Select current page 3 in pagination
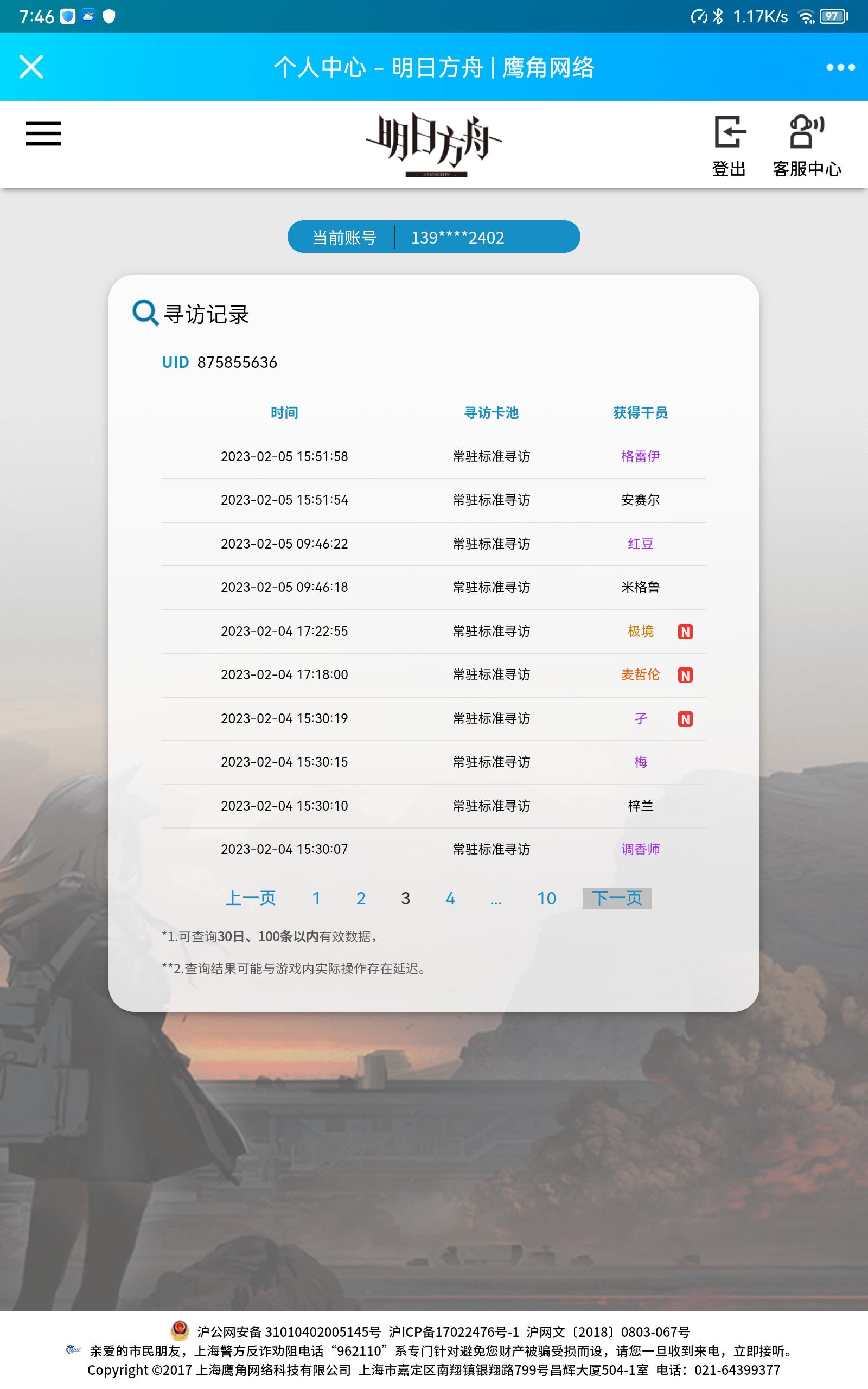The height and width of the screenshot is (1389, 868). 406,899
